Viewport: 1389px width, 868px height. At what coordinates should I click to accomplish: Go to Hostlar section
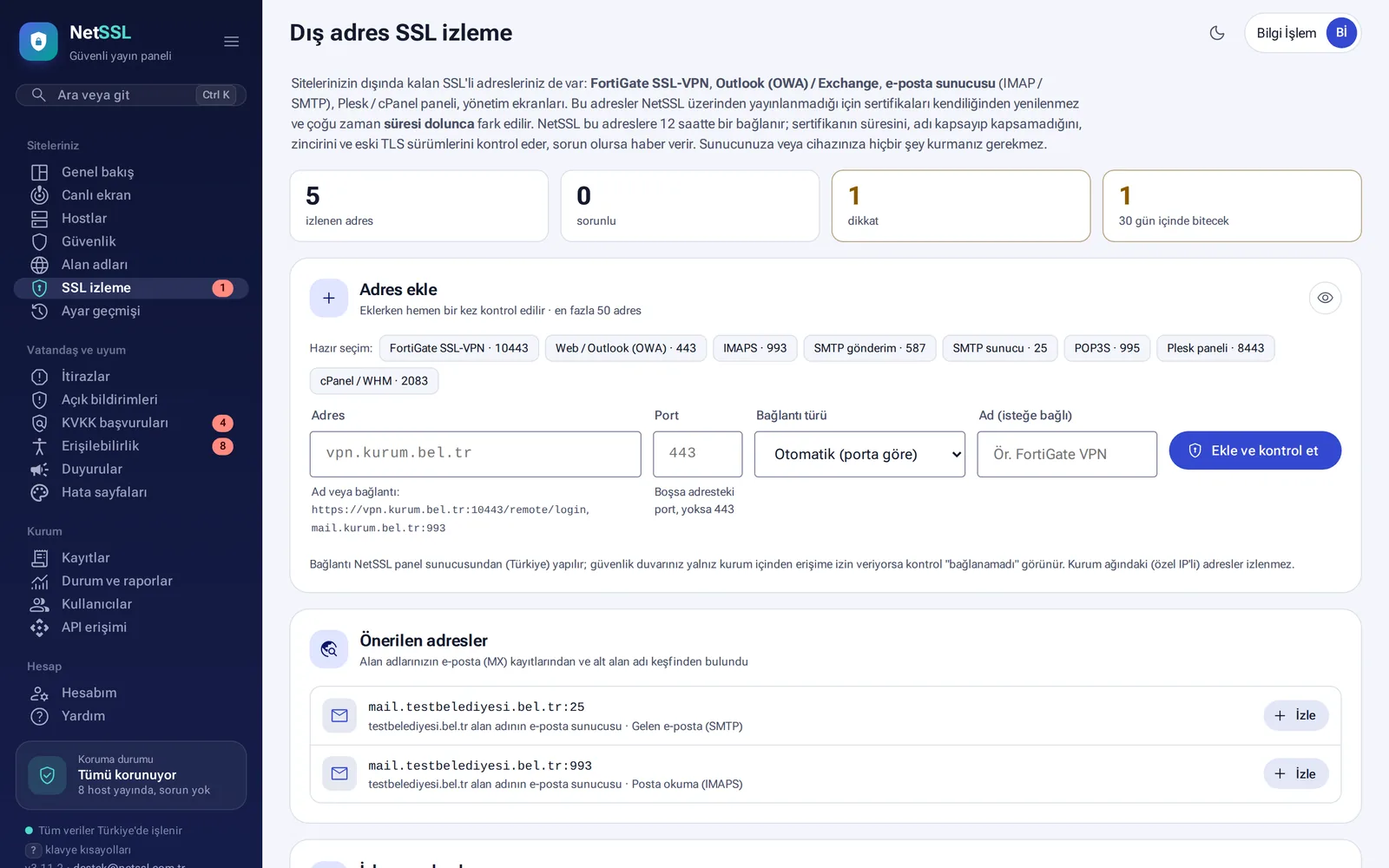131,218
